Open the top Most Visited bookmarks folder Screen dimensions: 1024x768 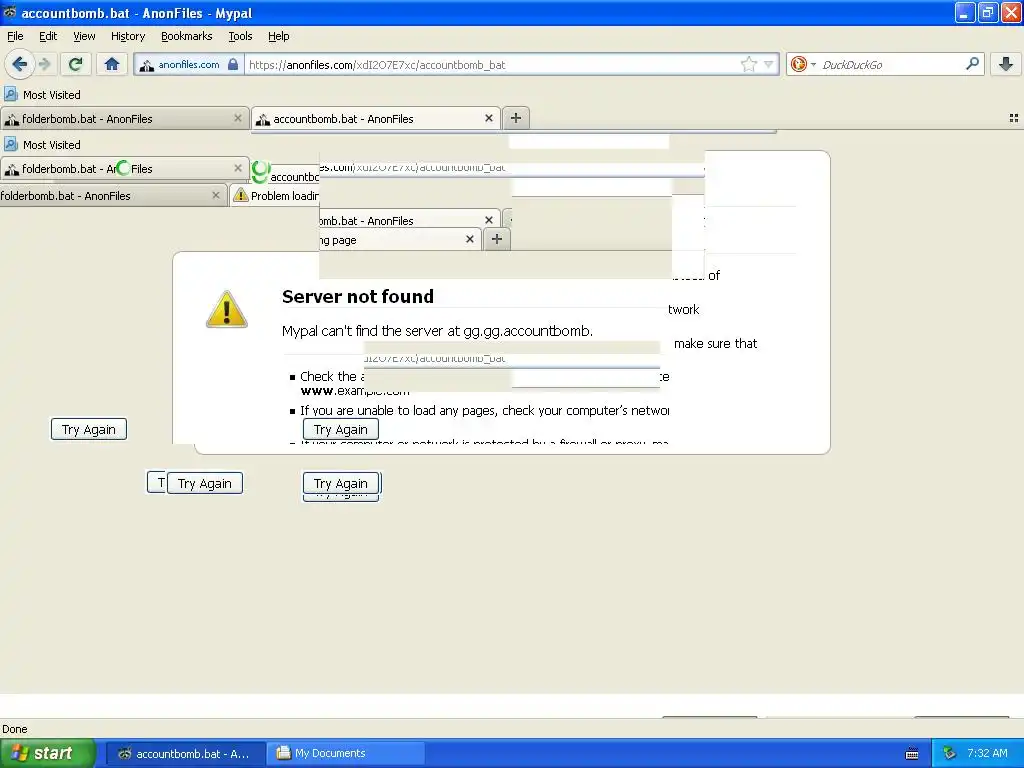pos(42,95)
